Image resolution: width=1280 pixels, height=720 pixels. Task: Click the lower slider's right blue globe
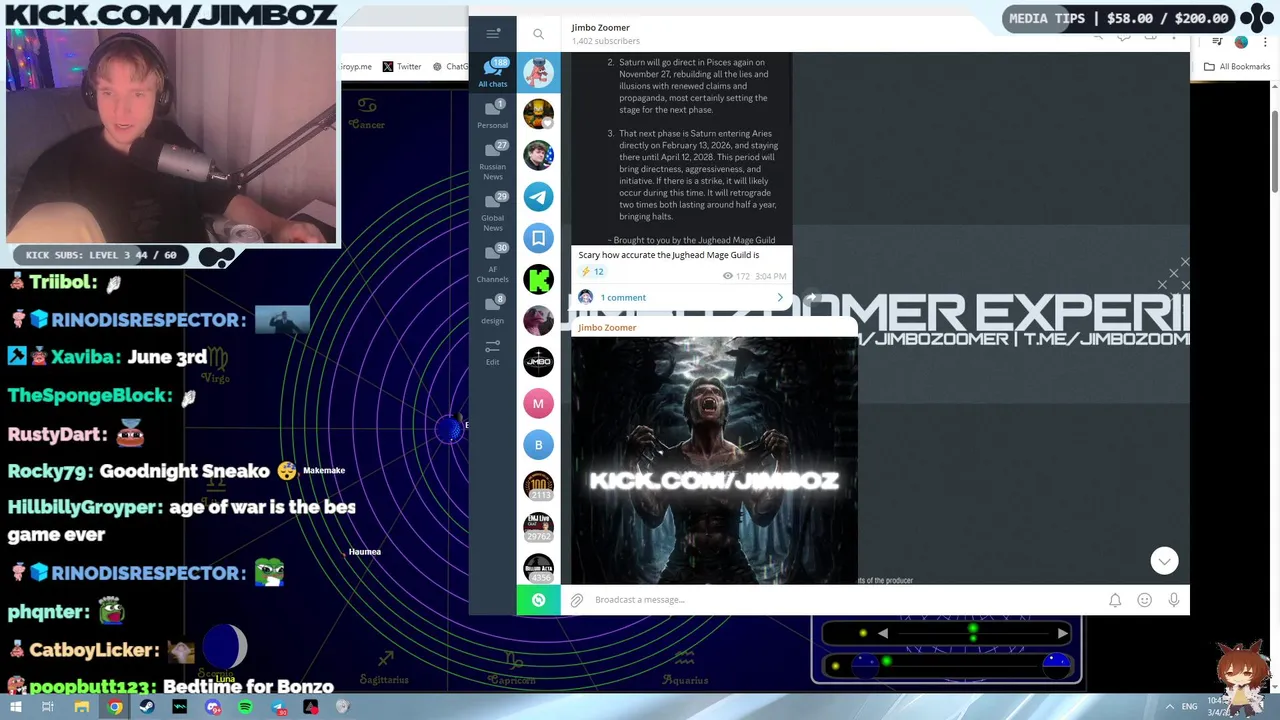click(1057, 664)
